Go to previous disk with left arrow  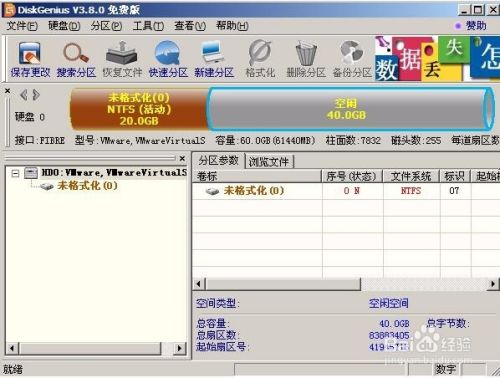pyautogui.click(x=23, y=95)
